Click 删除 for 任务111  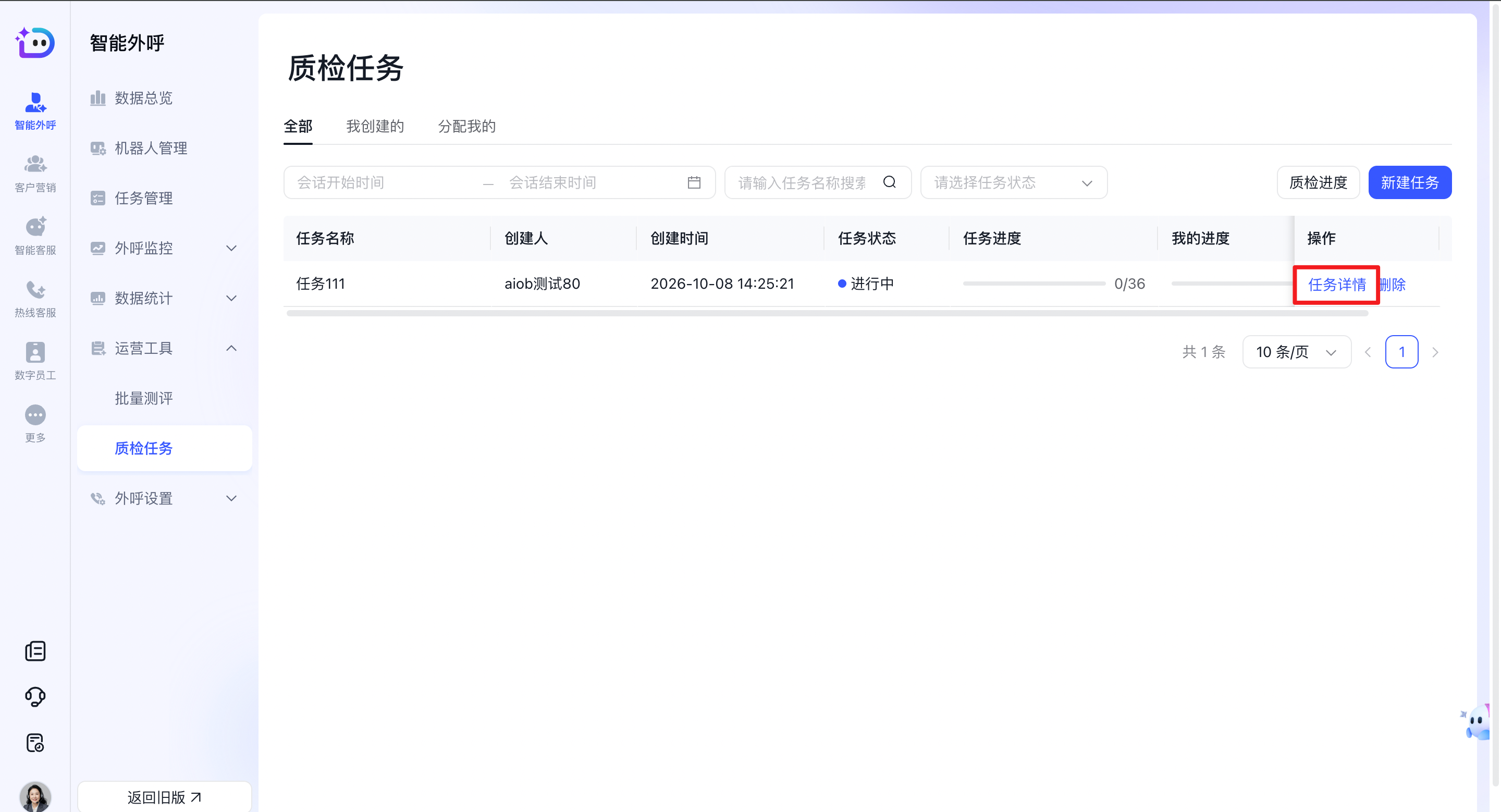tap(1392, 284)
